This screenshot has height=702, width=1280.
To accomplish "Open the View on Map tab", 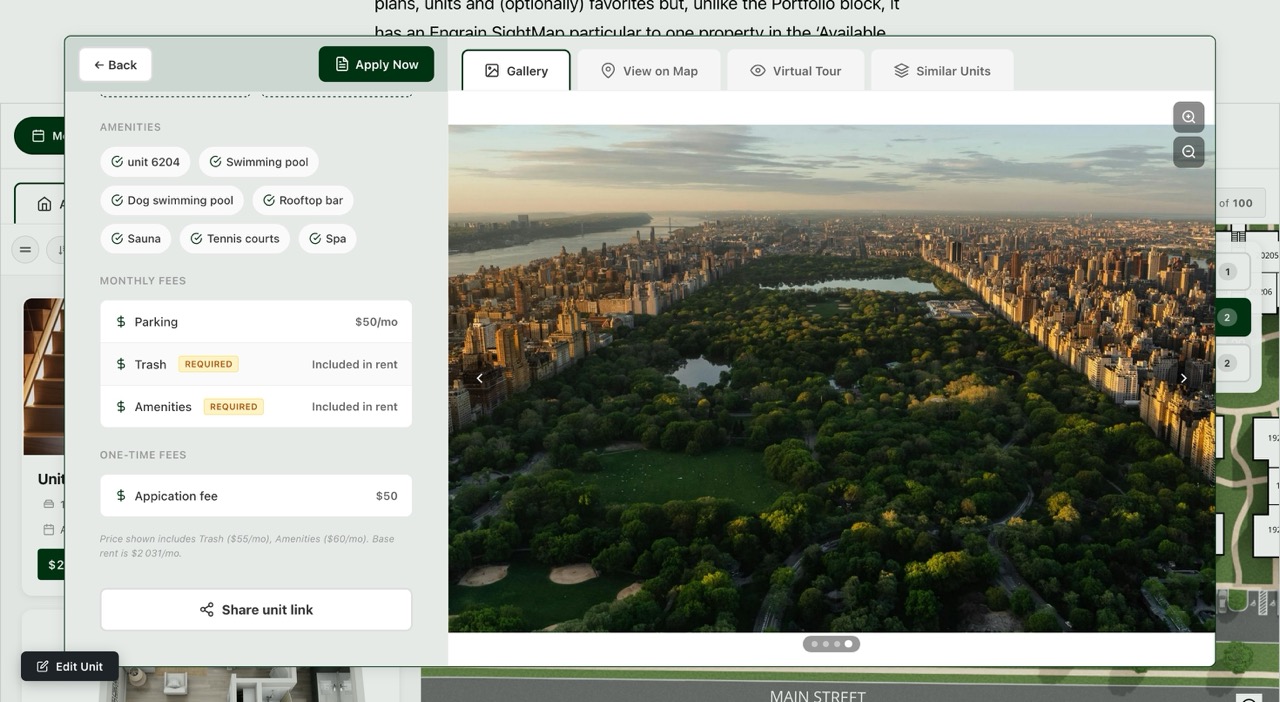I will tap(648, 71).
